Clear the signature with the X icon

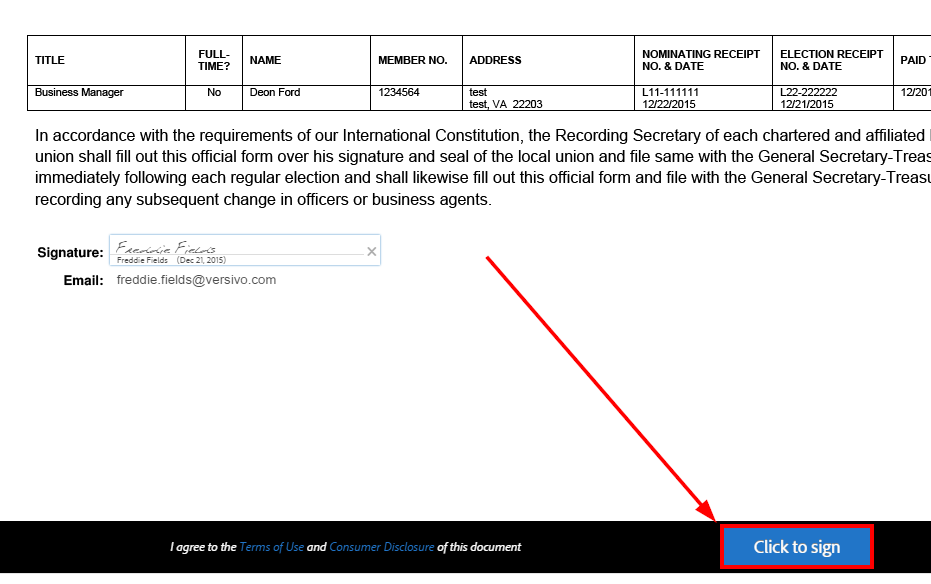coord(372,252)
